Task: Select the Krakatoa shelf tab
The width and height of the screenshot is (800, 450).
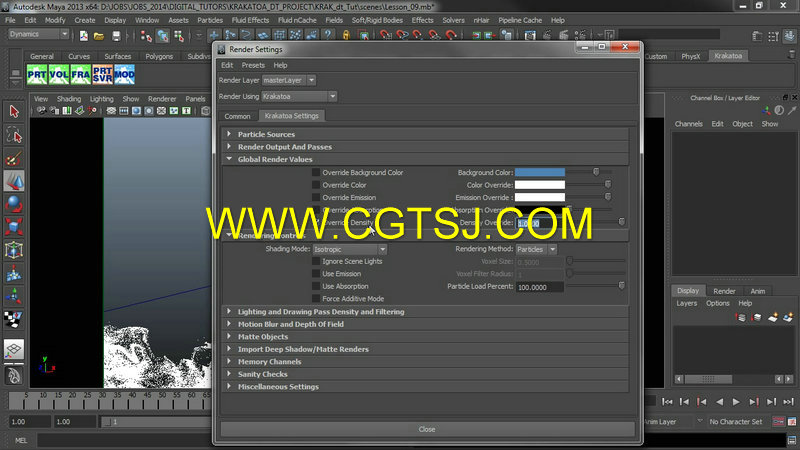Action: [728, 56]
